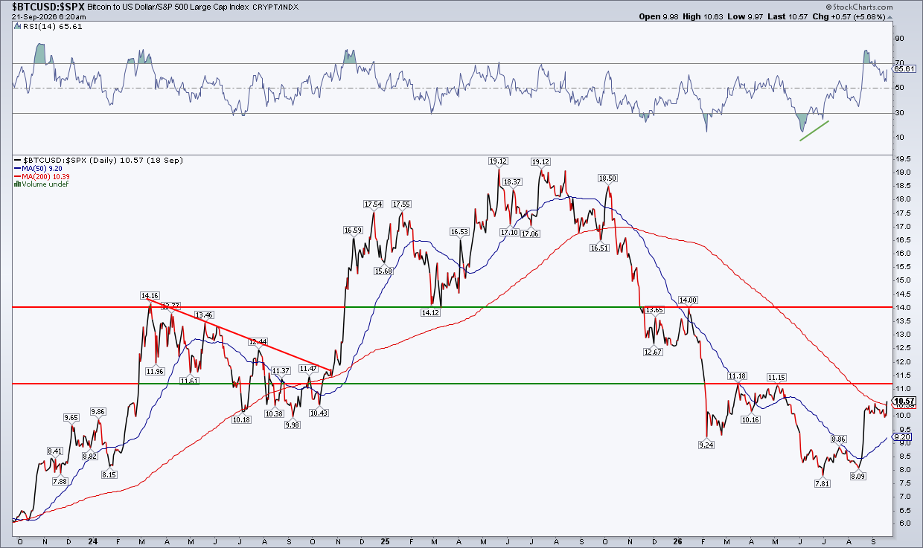The image size is (924, 548).
Task: Click the 7.81 low price label
Action: click(x=822, y=483)
